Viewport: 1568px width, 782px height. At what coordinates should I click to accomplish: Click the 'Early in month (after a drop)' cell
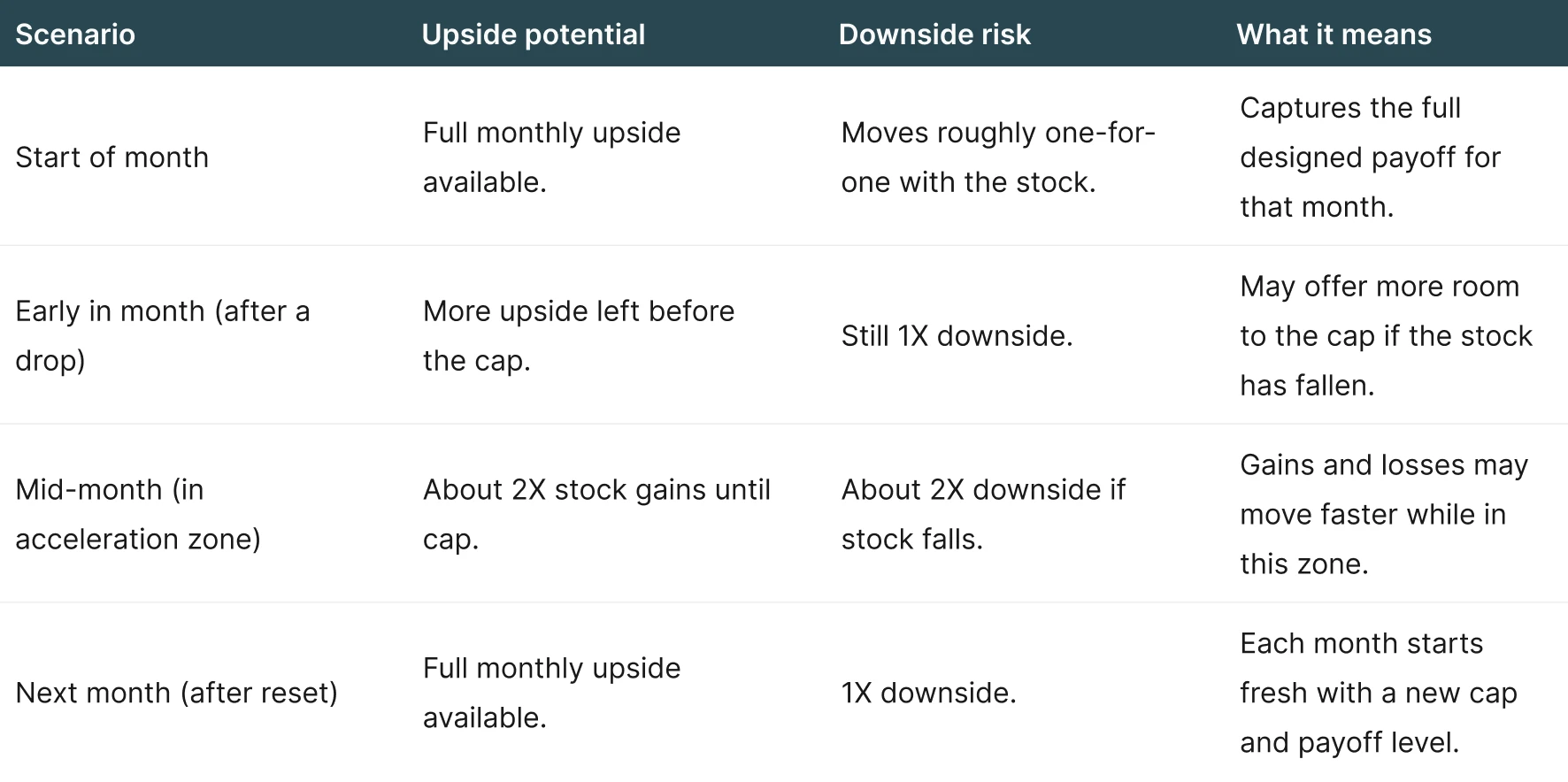click(x=162, y=336)
